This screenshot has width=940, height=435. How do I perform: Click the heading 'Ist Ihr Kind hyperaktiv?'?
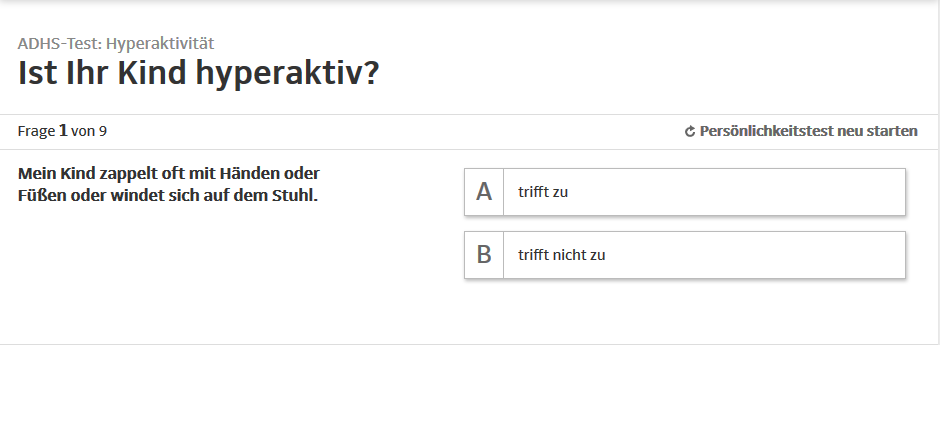198,73
